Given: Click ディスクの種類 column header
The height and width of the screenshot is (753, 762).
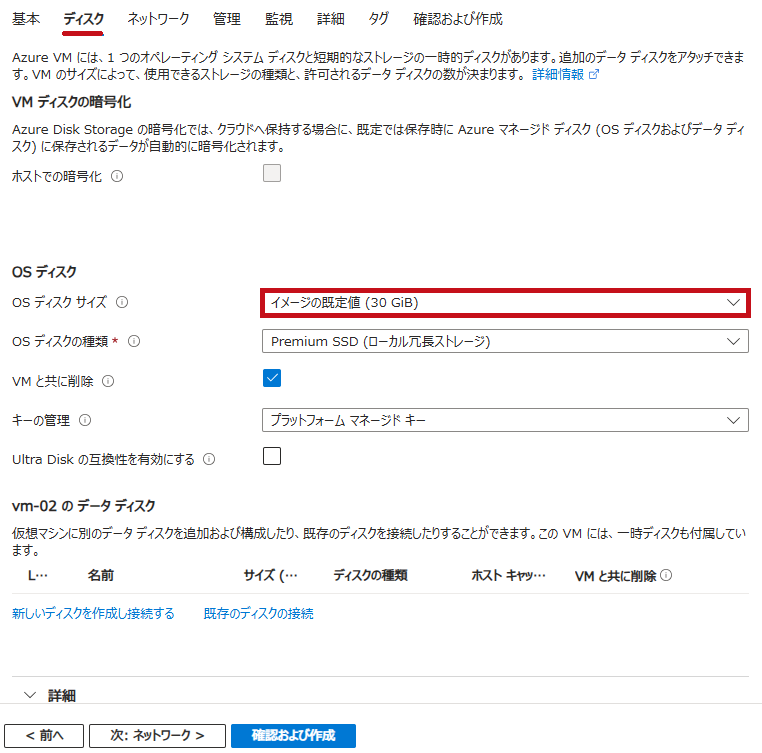Looking at the screenshot, I should pos(370,576).
